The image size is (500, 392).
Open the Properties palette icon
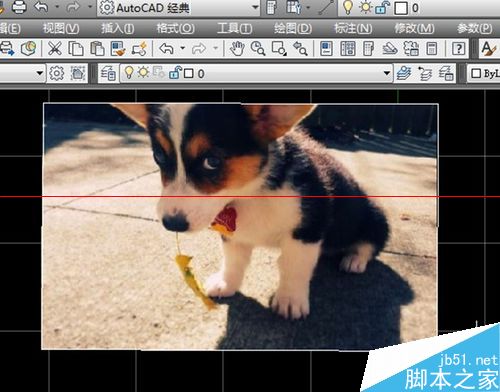tap(326, 49)
